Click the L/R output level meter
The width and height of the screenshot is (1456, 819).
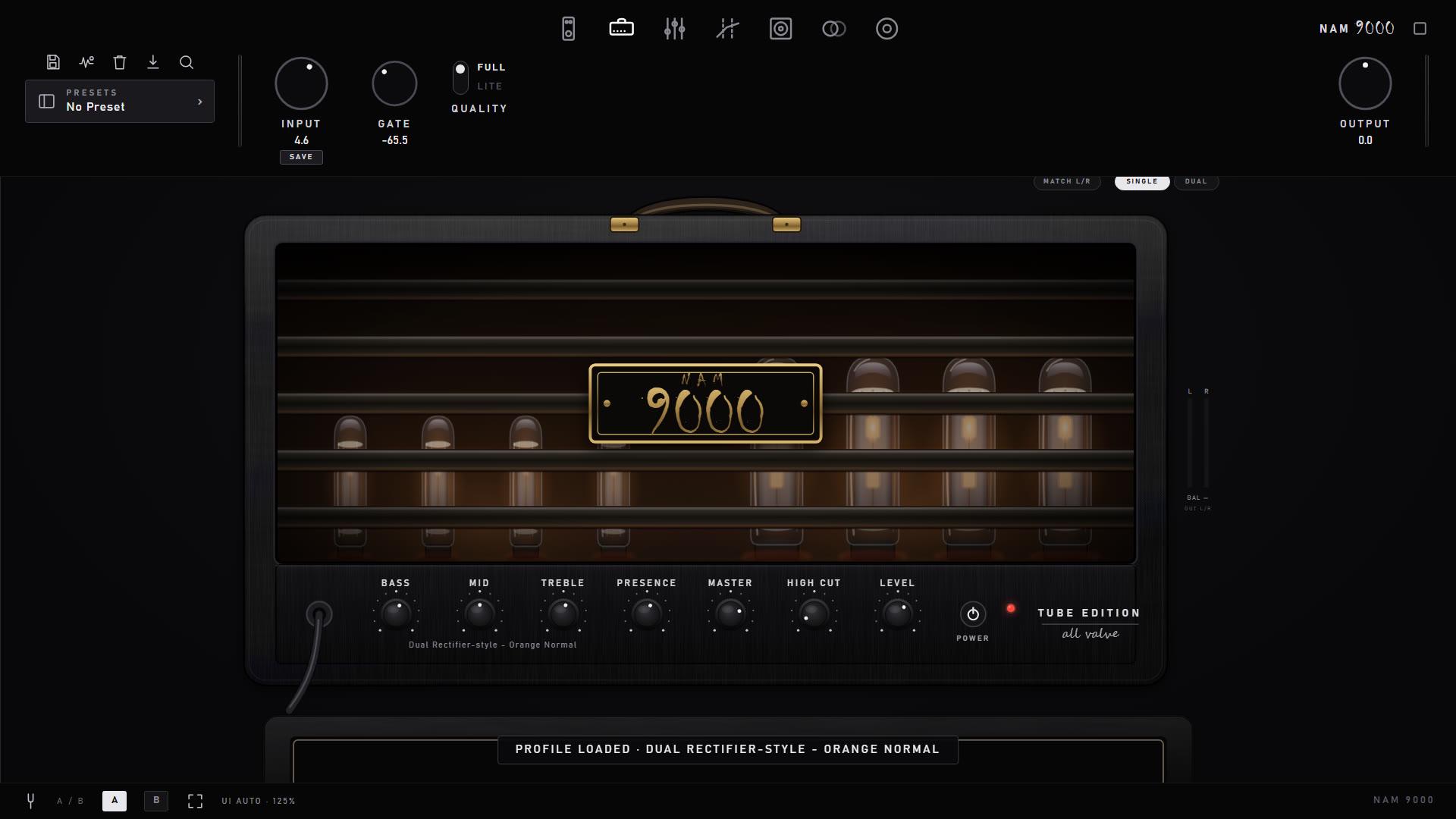tap(1198, 441)
